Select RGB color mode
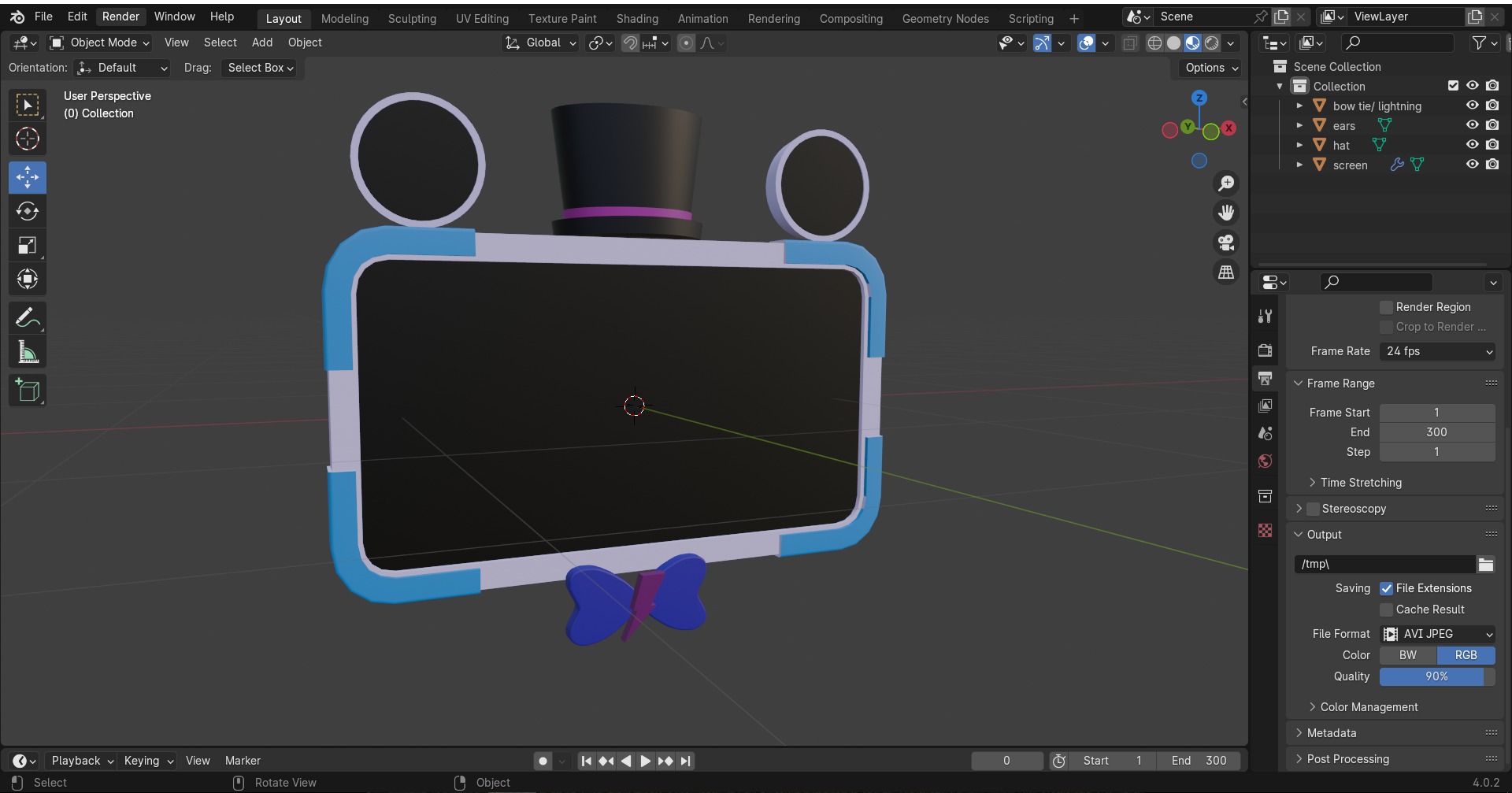1512x793 pixels. pyautogui.click(x=1466, y=655)
